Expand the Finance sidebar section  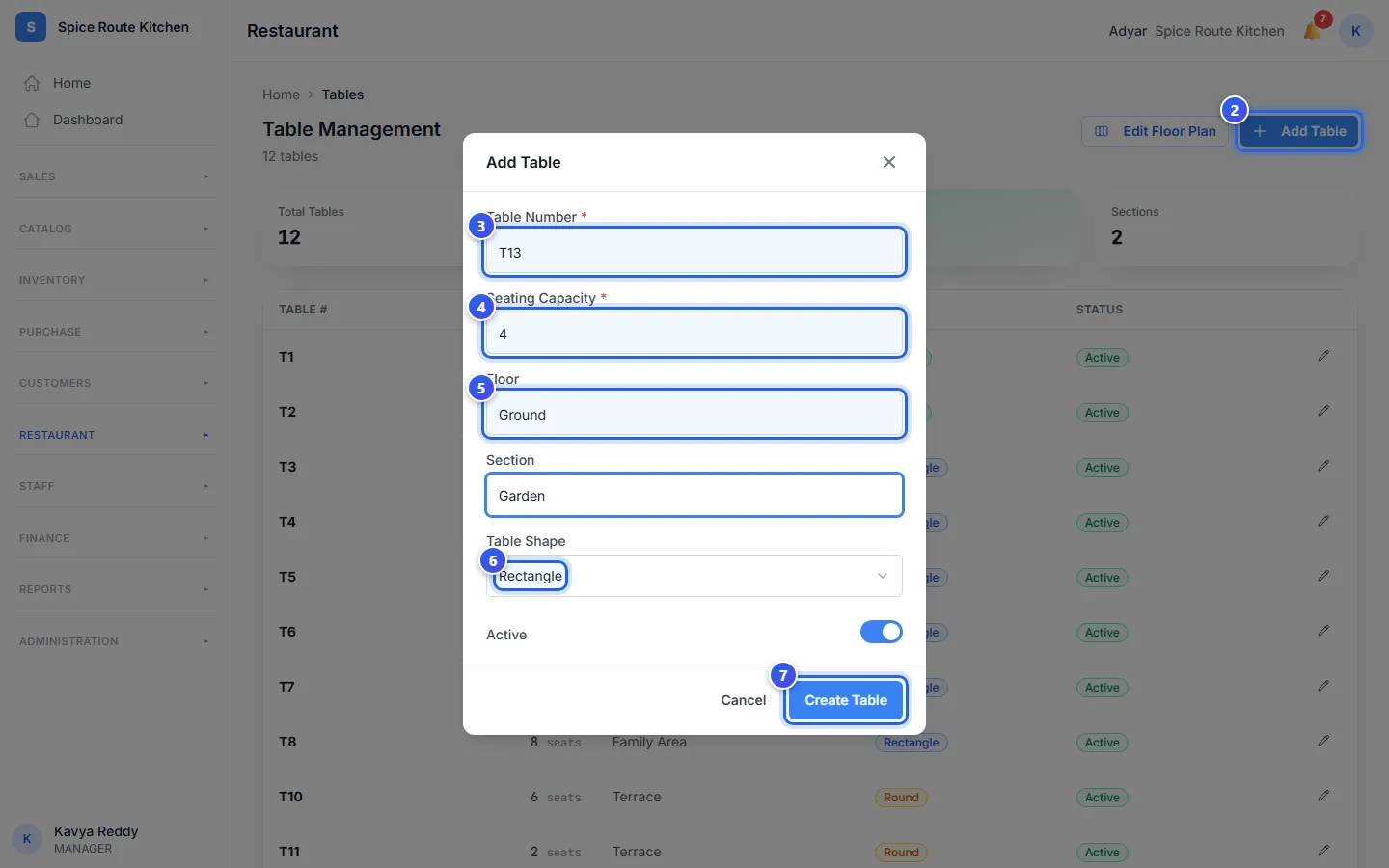click(x=116, y=538)
